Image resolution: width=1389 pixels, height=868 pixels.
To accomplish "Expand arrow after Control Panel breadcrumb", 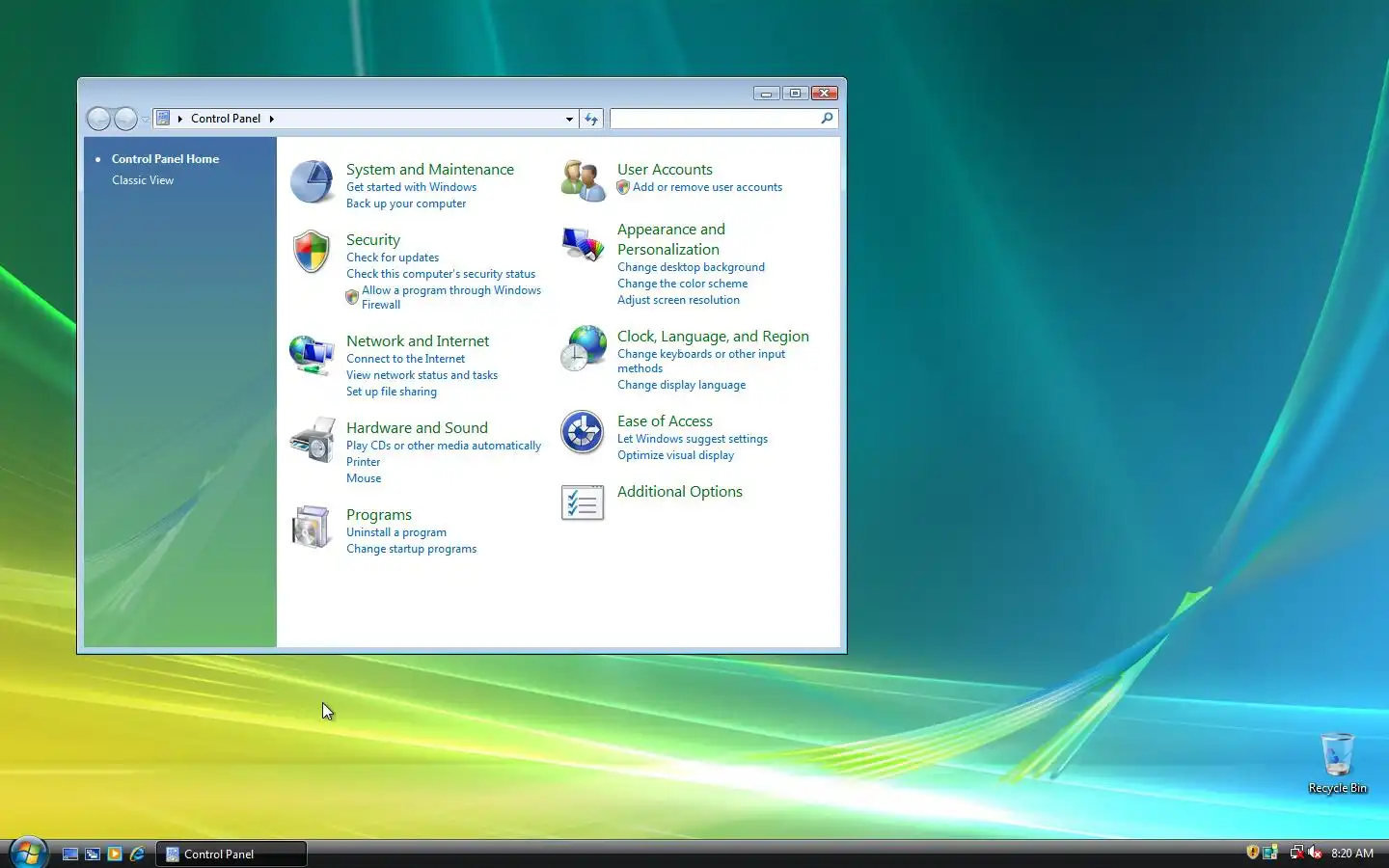I will [272, 119].
